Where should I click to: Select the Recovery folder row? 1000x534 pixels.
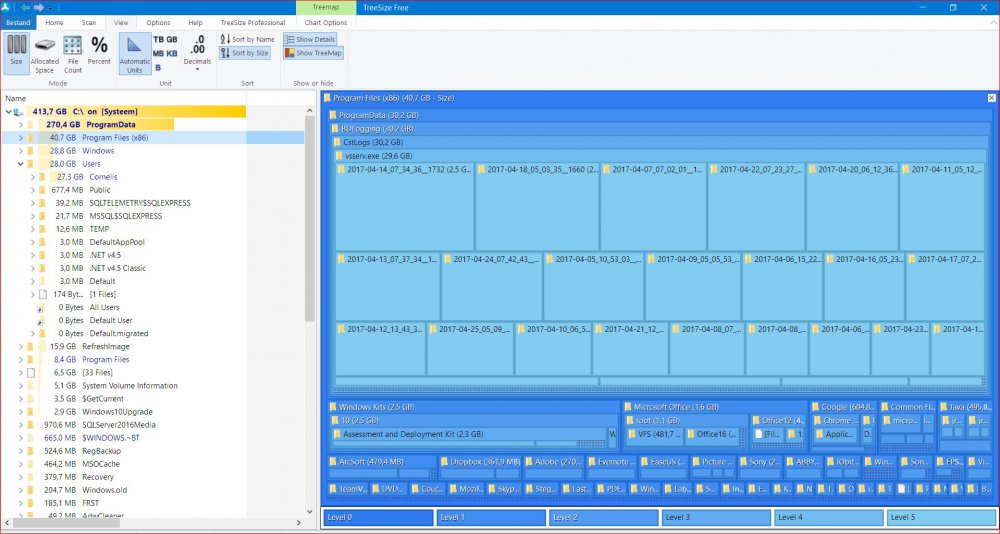click(153, 477)
